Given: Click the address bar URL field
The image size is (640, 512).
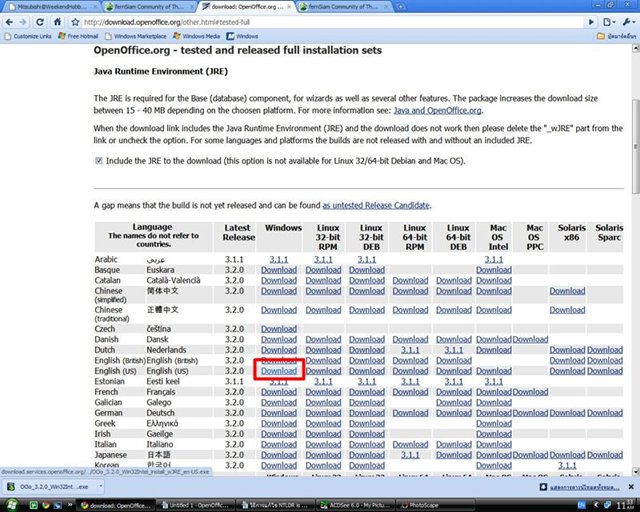Looking at the screenshot, I should pyautogui.click(x=300, y=21).
